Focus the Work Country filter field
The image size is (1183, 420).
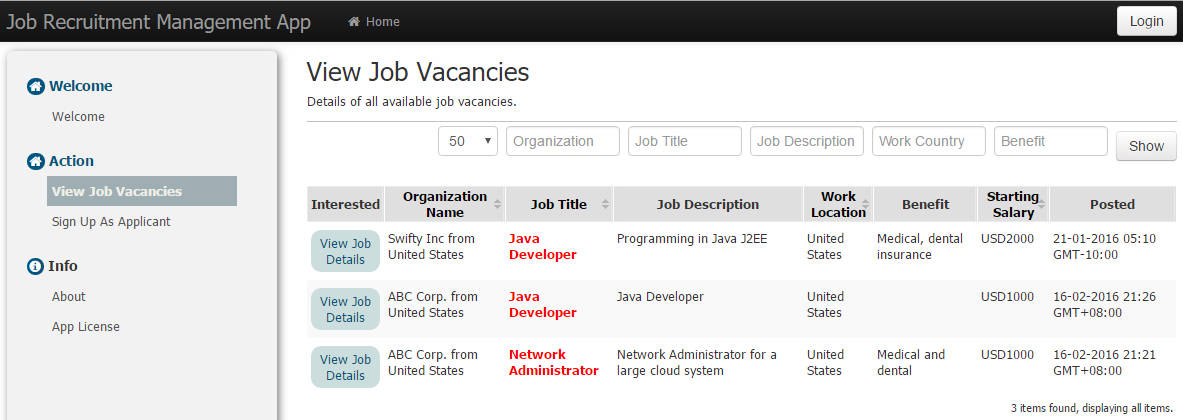929,141
